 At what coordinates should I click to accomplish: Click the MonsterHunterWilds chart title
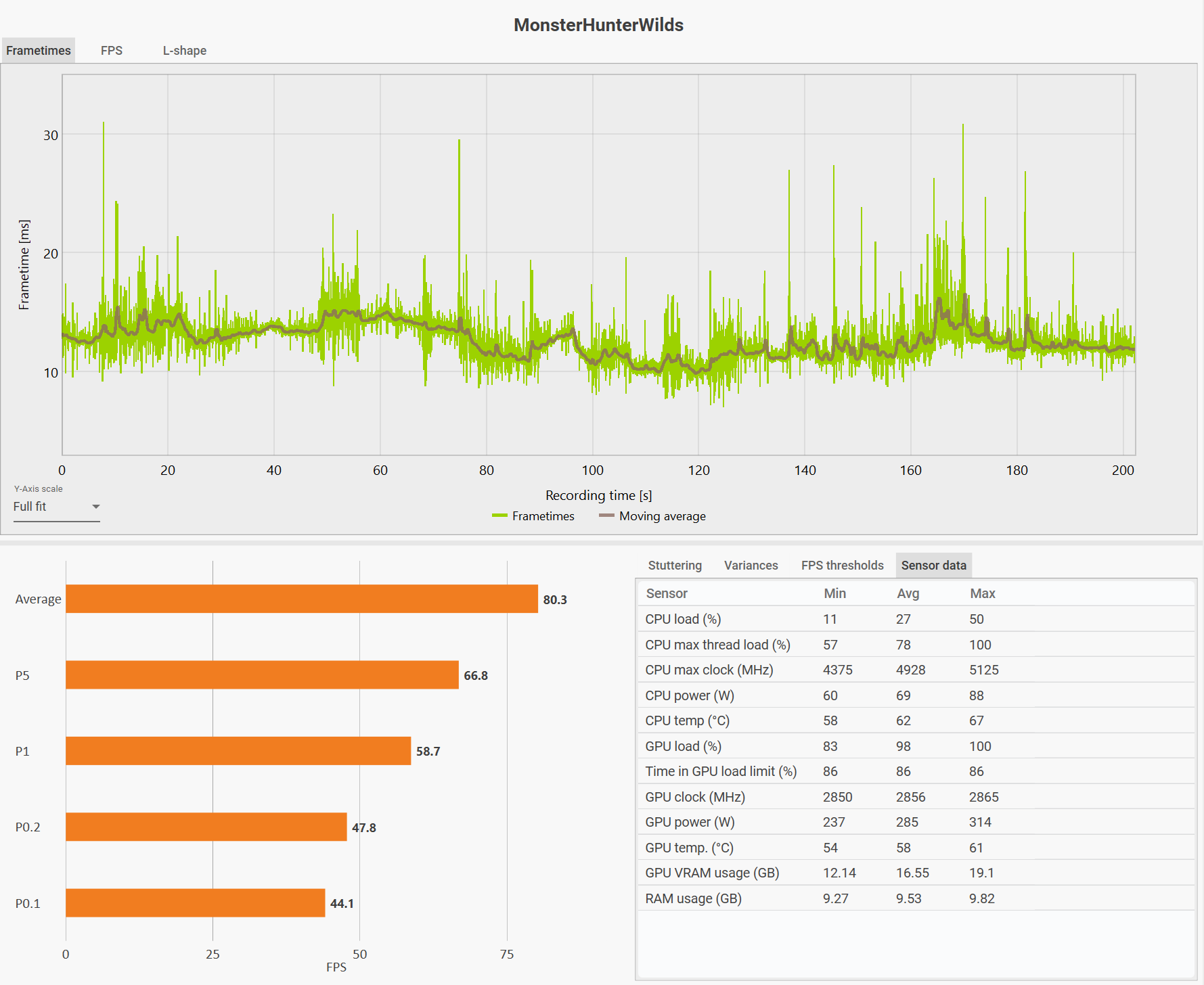tap(599, 25)
